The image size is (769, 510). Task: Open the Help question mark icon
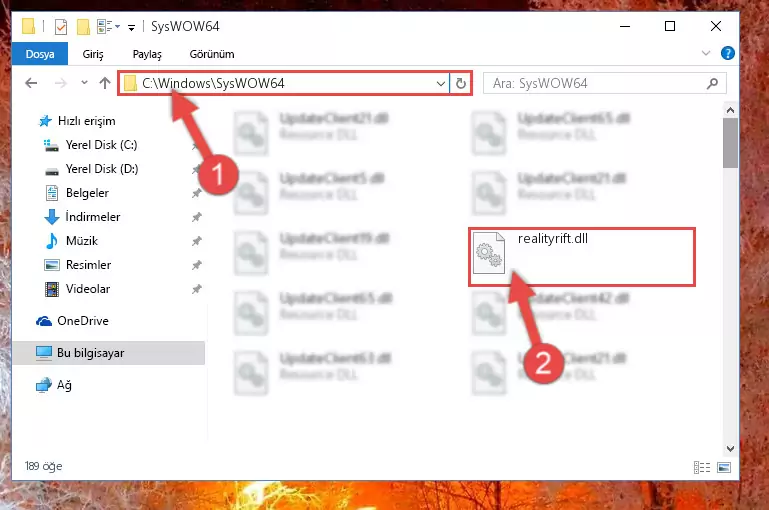point(727,53)
